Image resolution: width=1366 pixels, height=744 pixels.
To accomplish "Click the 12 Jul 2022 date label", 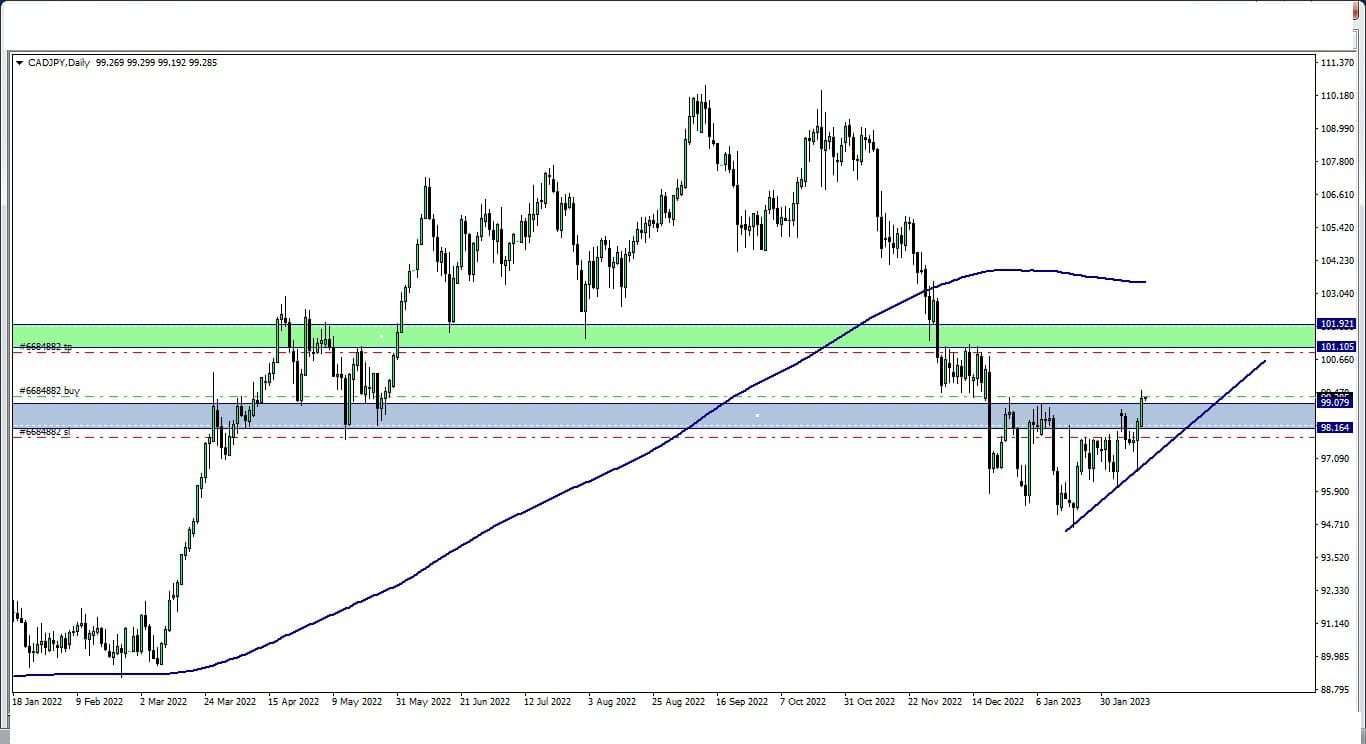I will pos(549,702).
